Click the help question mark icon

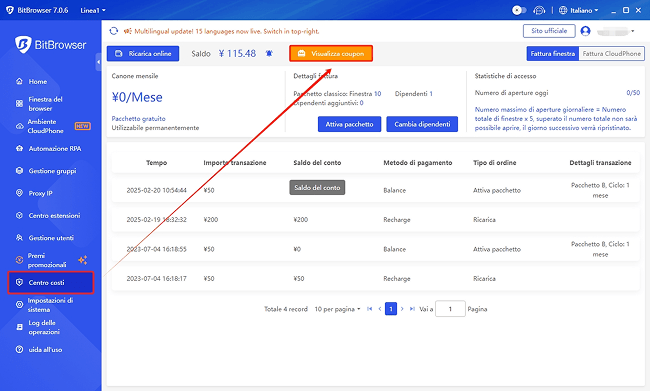(x=19, y=350)
